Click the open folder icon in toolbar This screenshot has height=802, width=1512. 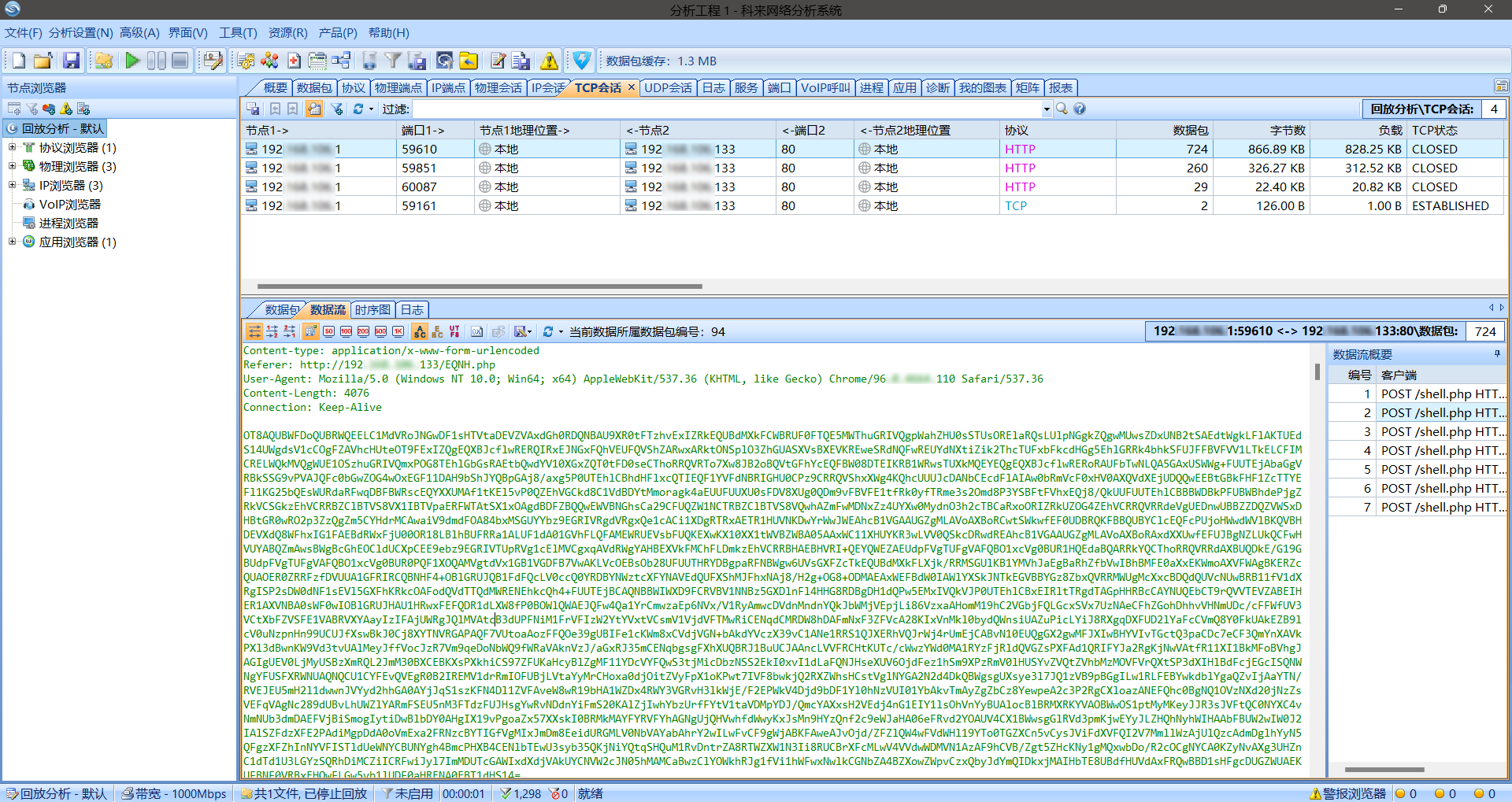point(43,61)
